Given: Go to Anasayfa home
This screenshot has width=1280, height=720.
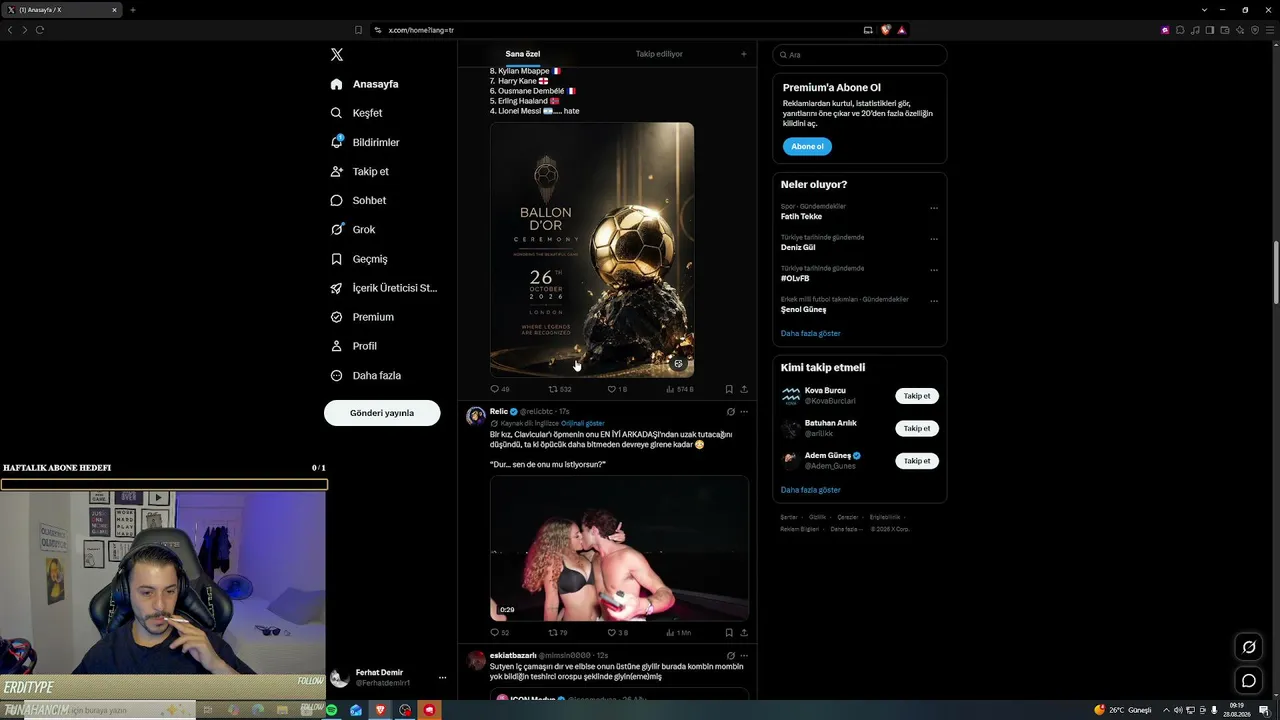Looking at the screenshot, I should [365, 84].
